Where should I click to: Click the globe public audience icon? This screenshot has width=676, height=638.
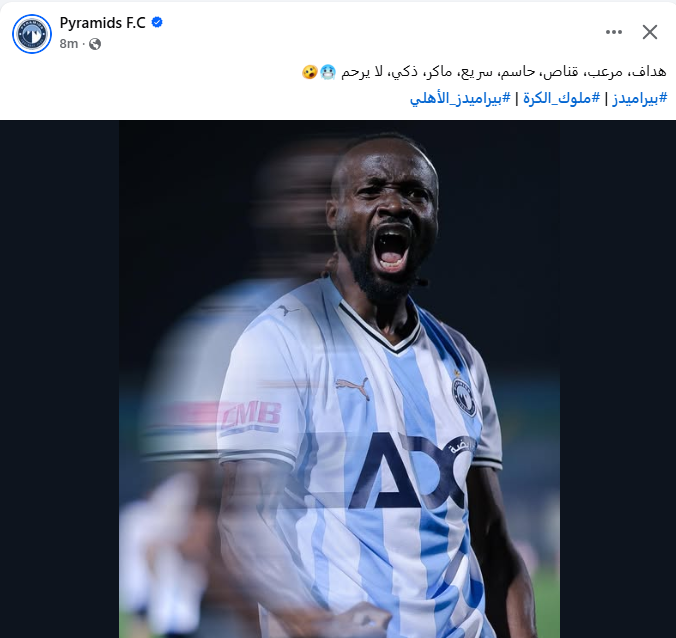95,44
